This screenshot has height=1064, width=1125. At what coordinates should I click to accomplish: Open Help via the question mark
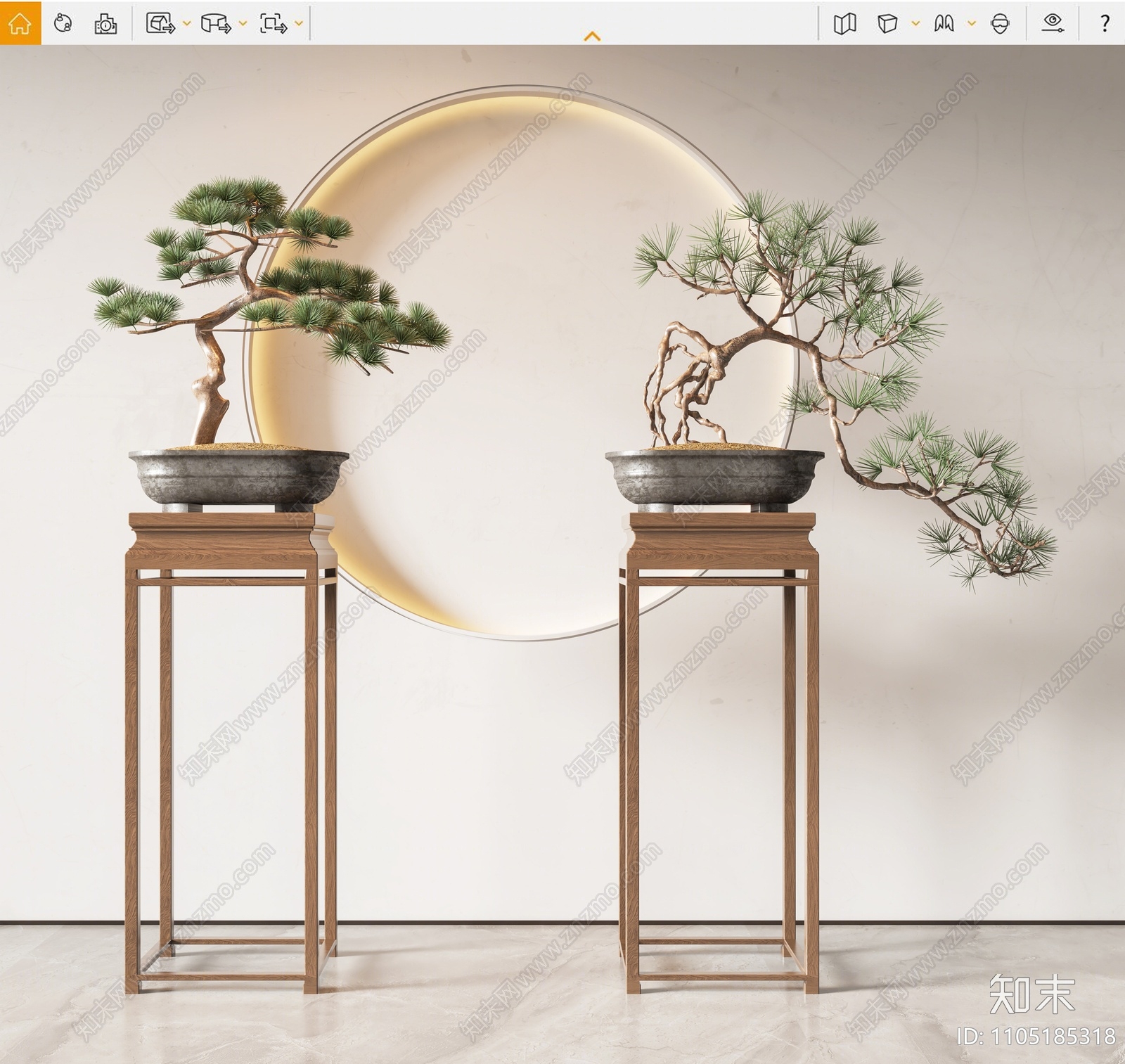(x=1105, y=23)
